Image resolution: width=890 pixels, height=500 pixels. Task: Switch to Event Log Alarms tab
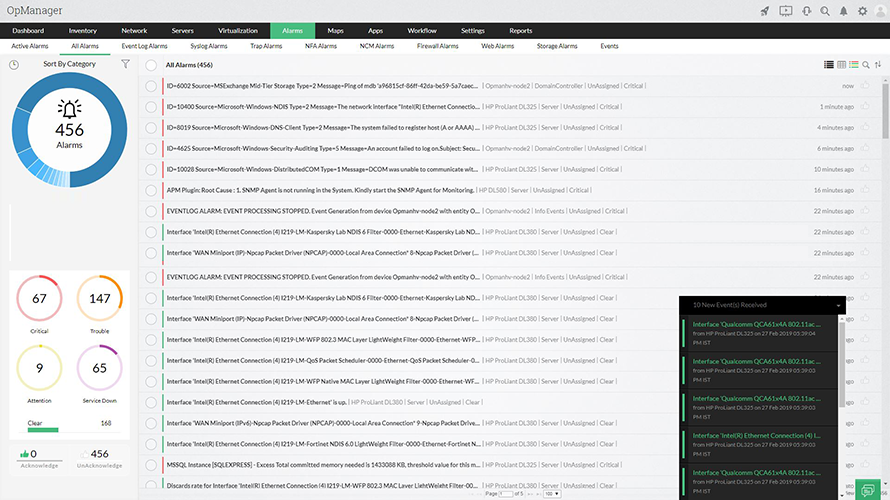pyautogui.click(x=144, y=46)
